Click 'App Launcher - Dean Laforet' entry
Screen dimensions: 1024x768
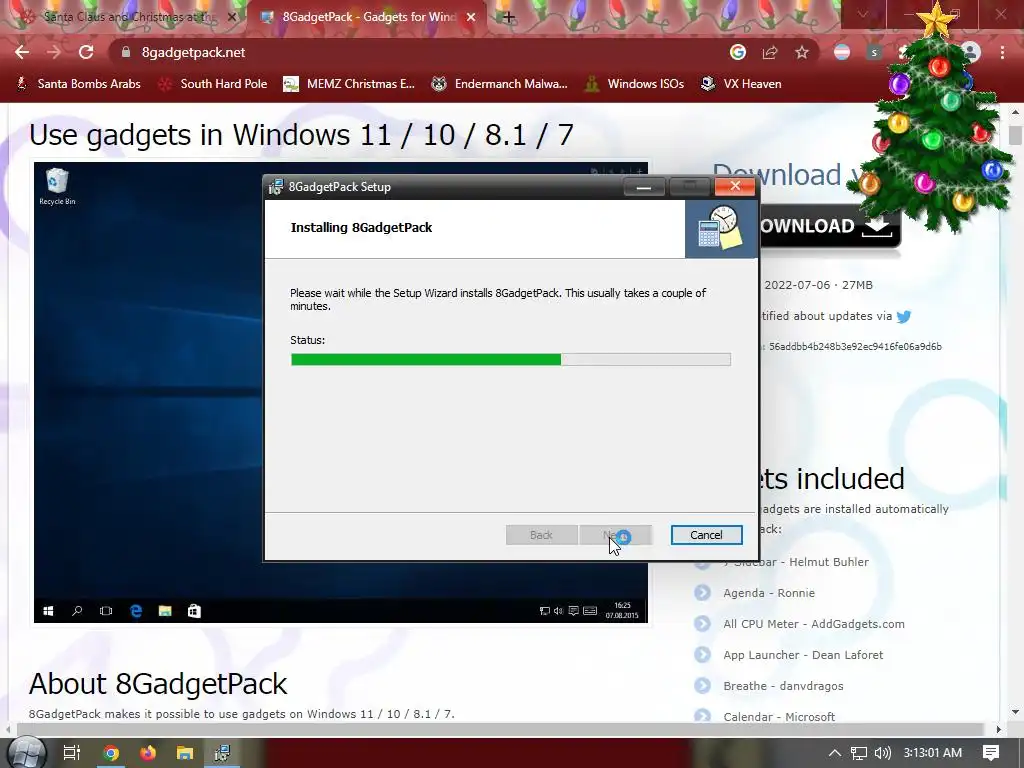803,655
